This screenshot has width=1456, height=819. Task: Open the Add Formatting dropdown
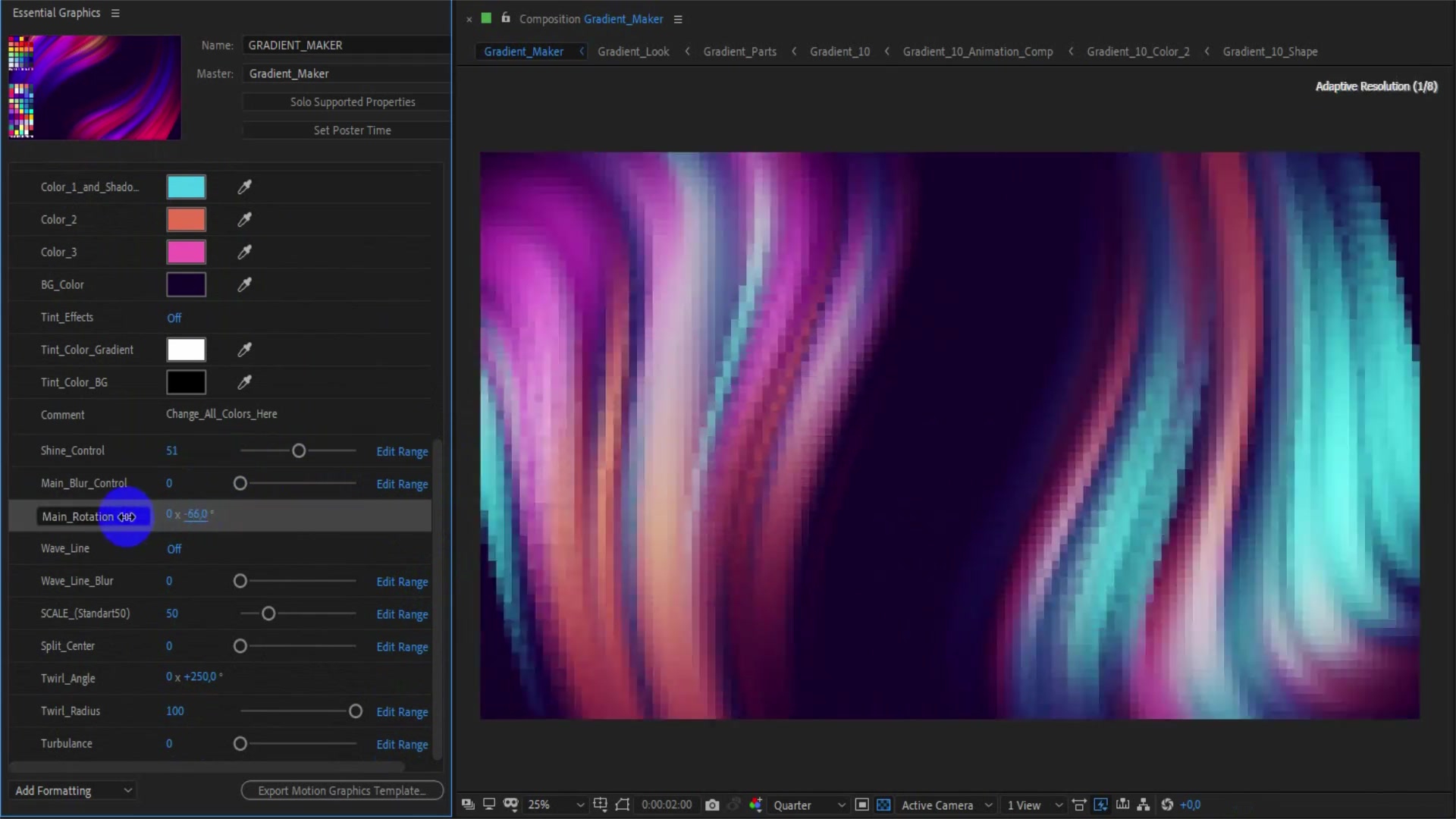coord(74,790)
